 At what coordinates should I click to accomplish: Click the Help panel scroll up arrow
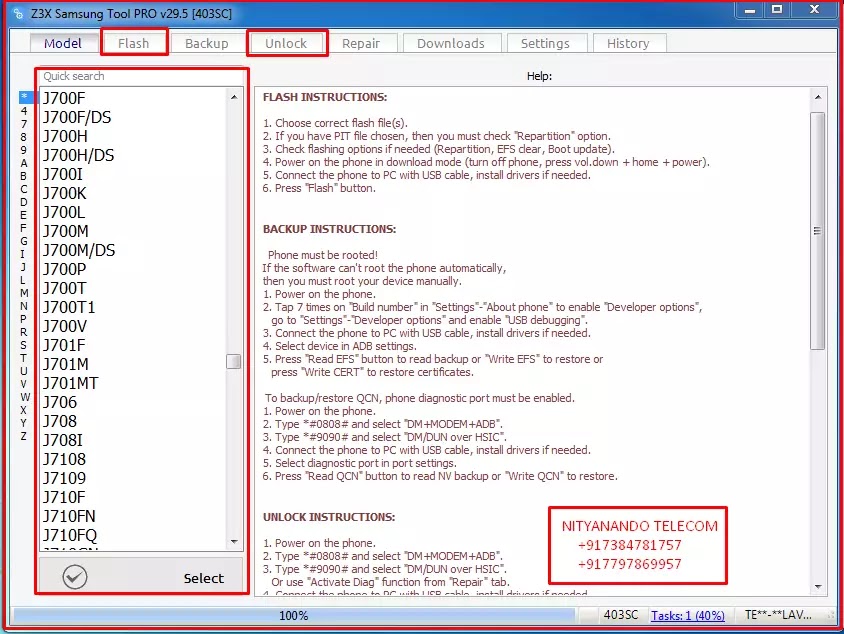[818, 97]
